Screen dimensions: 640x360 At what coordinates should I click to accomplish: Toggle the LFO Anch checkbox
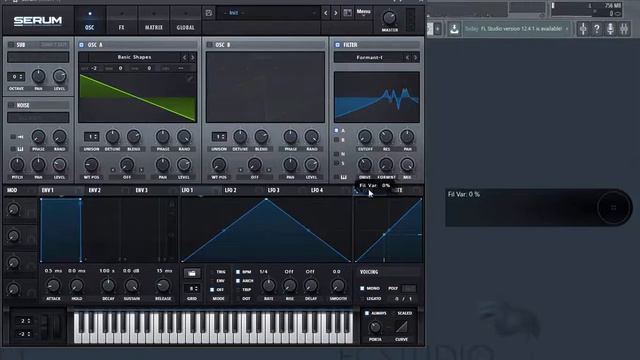[x=238, y=281]
